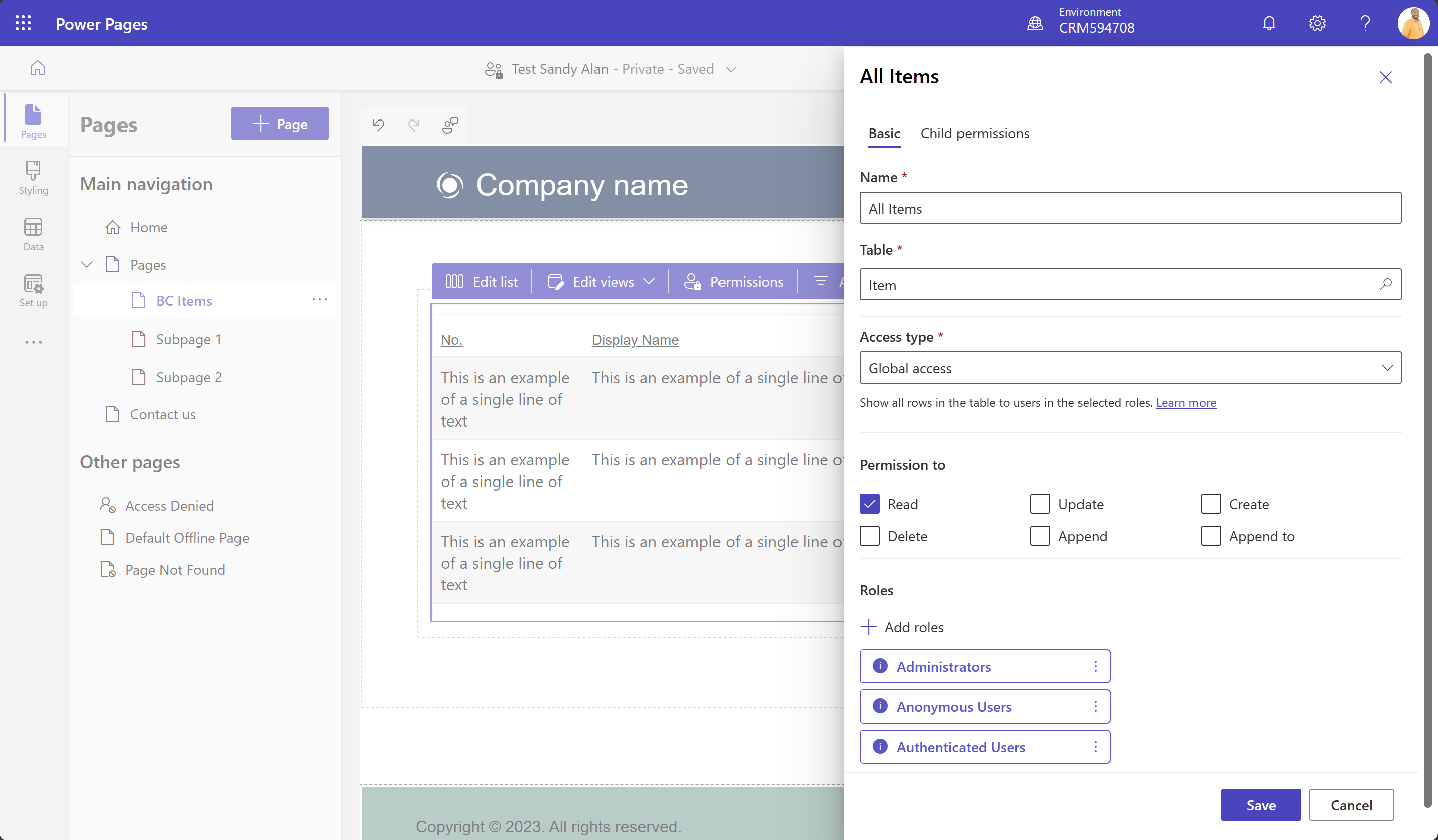Viewport: 1438px width, 840px height.
Task: Save the All Items permission
Action: (x=1261, y=805)
